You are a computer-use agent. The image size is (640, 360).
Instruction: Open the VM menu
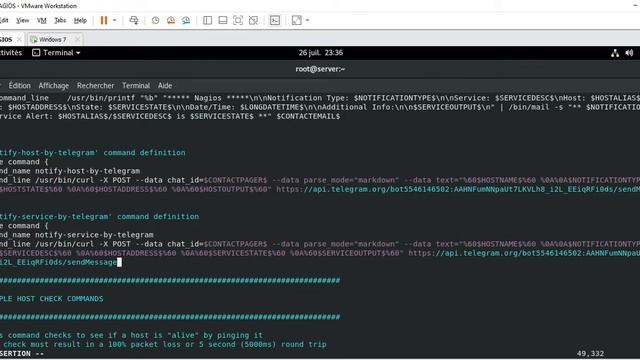(42, 20)
